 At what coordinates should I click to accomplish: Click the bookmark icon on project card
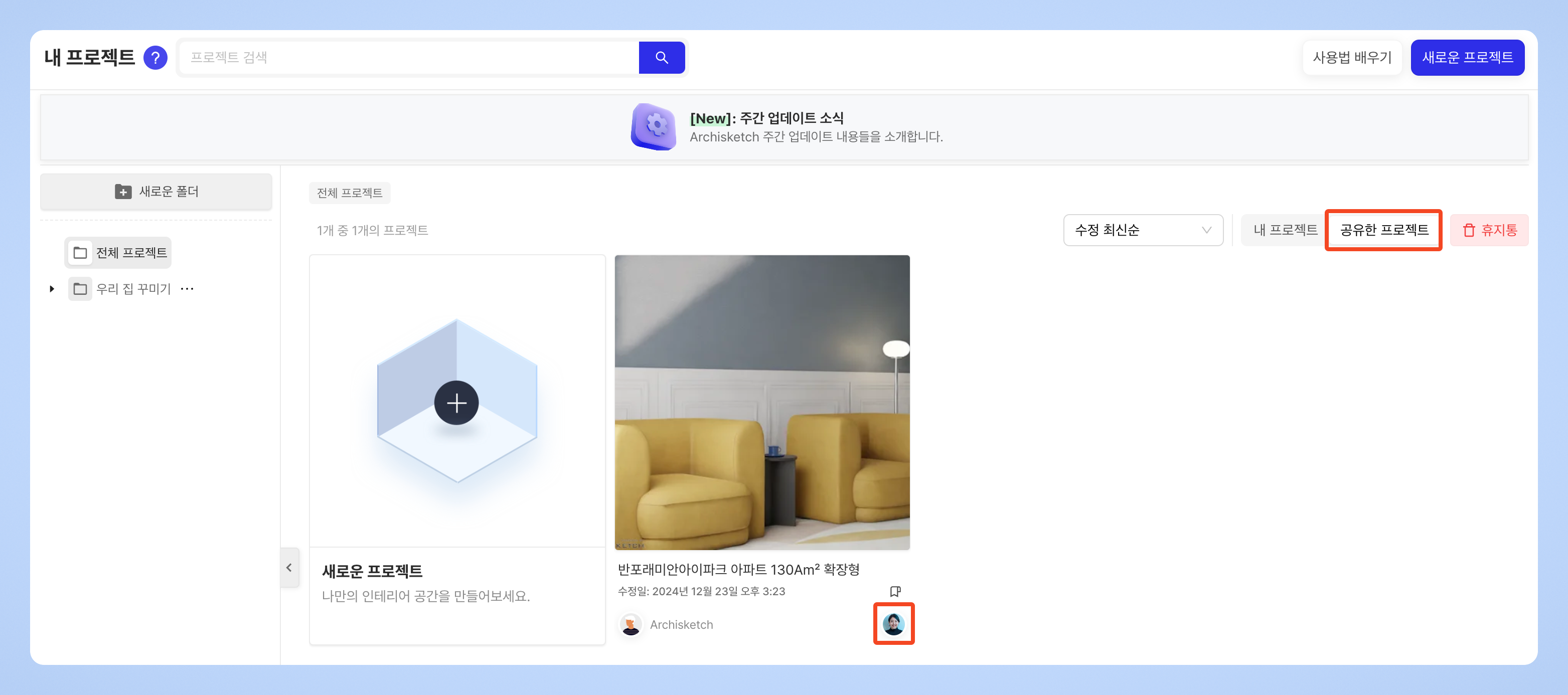(895, 591)
